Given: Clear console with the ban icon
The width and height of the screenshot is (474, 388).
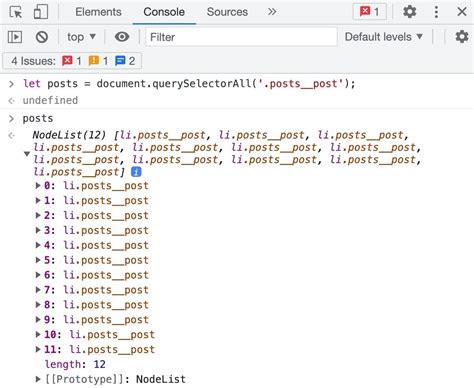Looking at the screenshot, I should [42, 37].
